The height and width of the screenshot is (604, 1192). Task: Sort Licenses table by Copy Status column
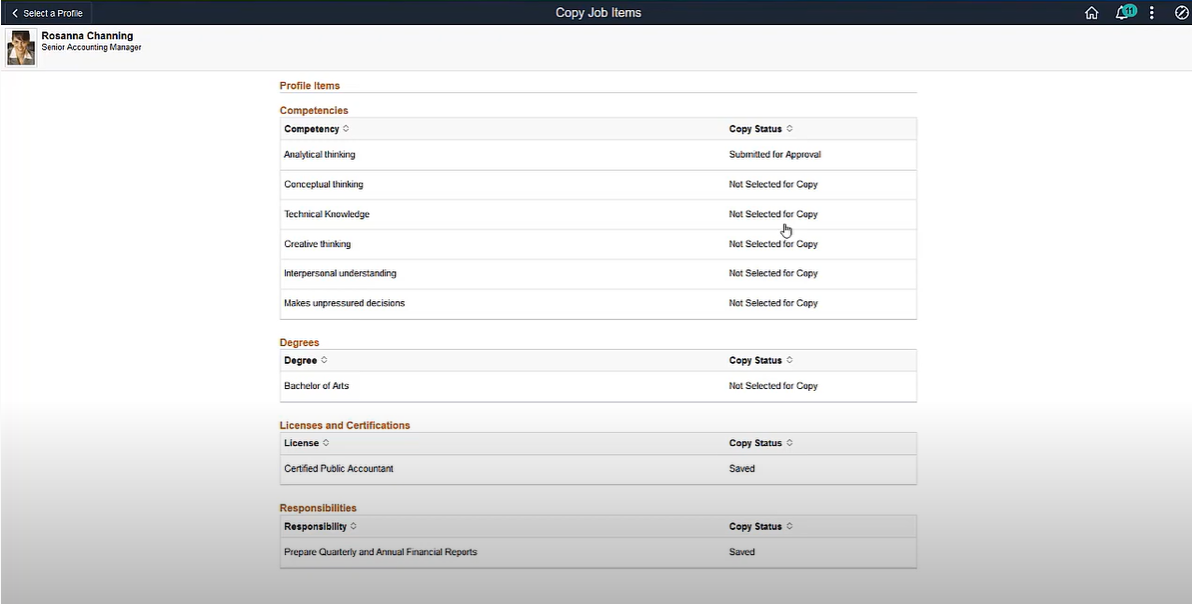pyautogui.click(x=760, y=443)
